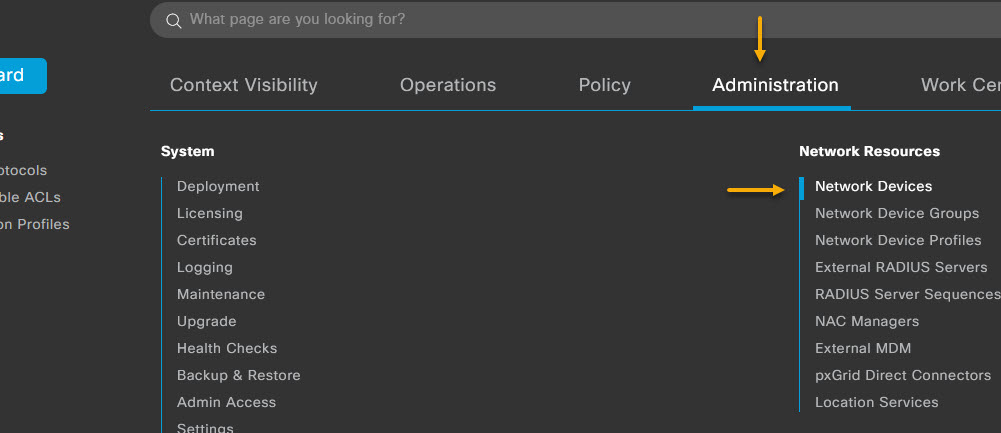
Task: Open Deployment under System
Action: [218, 186]
